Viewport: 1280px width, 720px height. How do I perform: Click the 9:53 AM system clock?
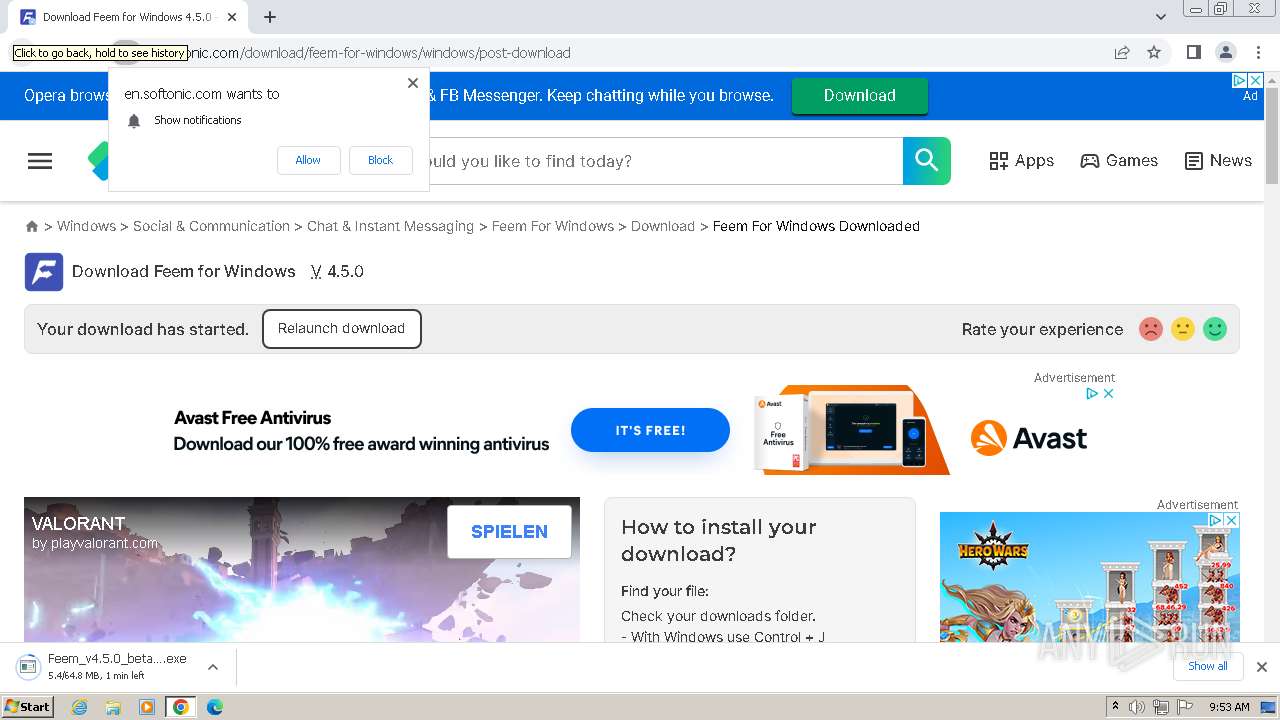(1229, 707)
